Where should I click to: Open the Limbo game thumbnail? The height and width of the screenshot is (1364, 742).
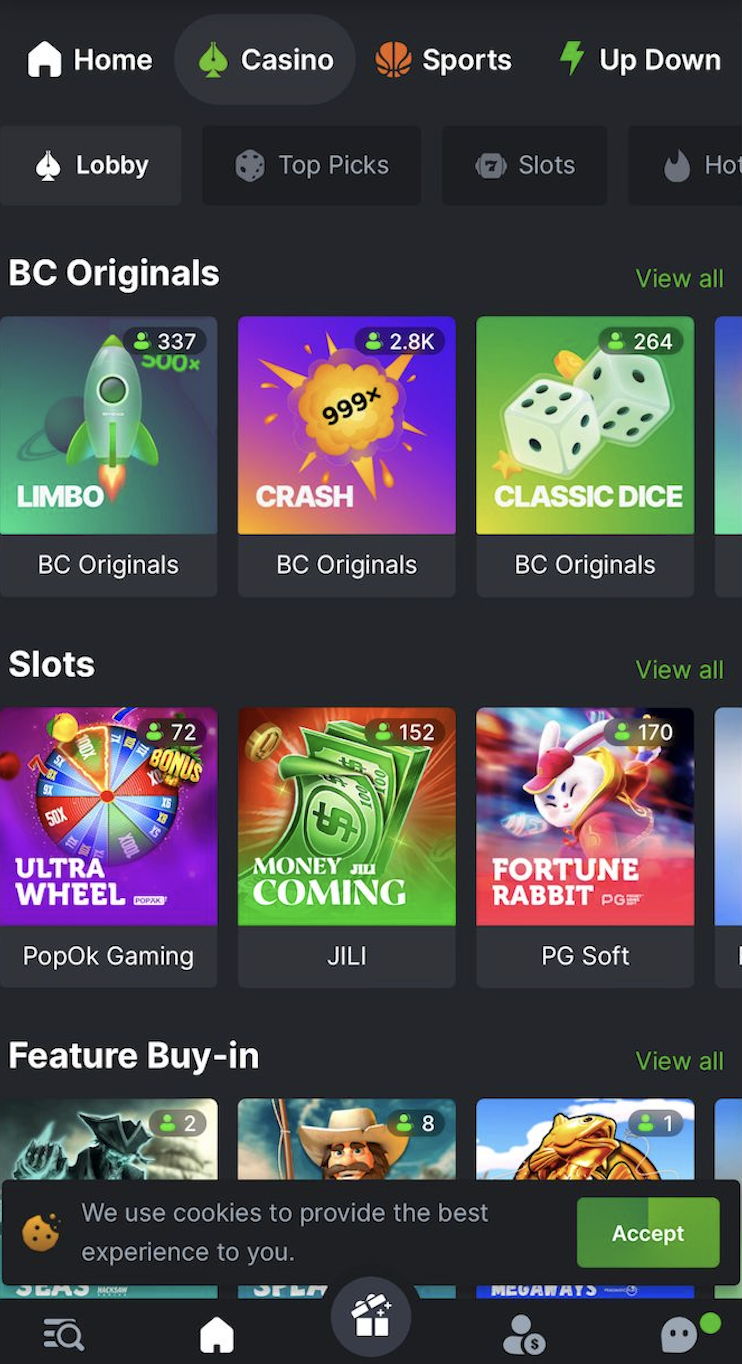coord(108,426)
